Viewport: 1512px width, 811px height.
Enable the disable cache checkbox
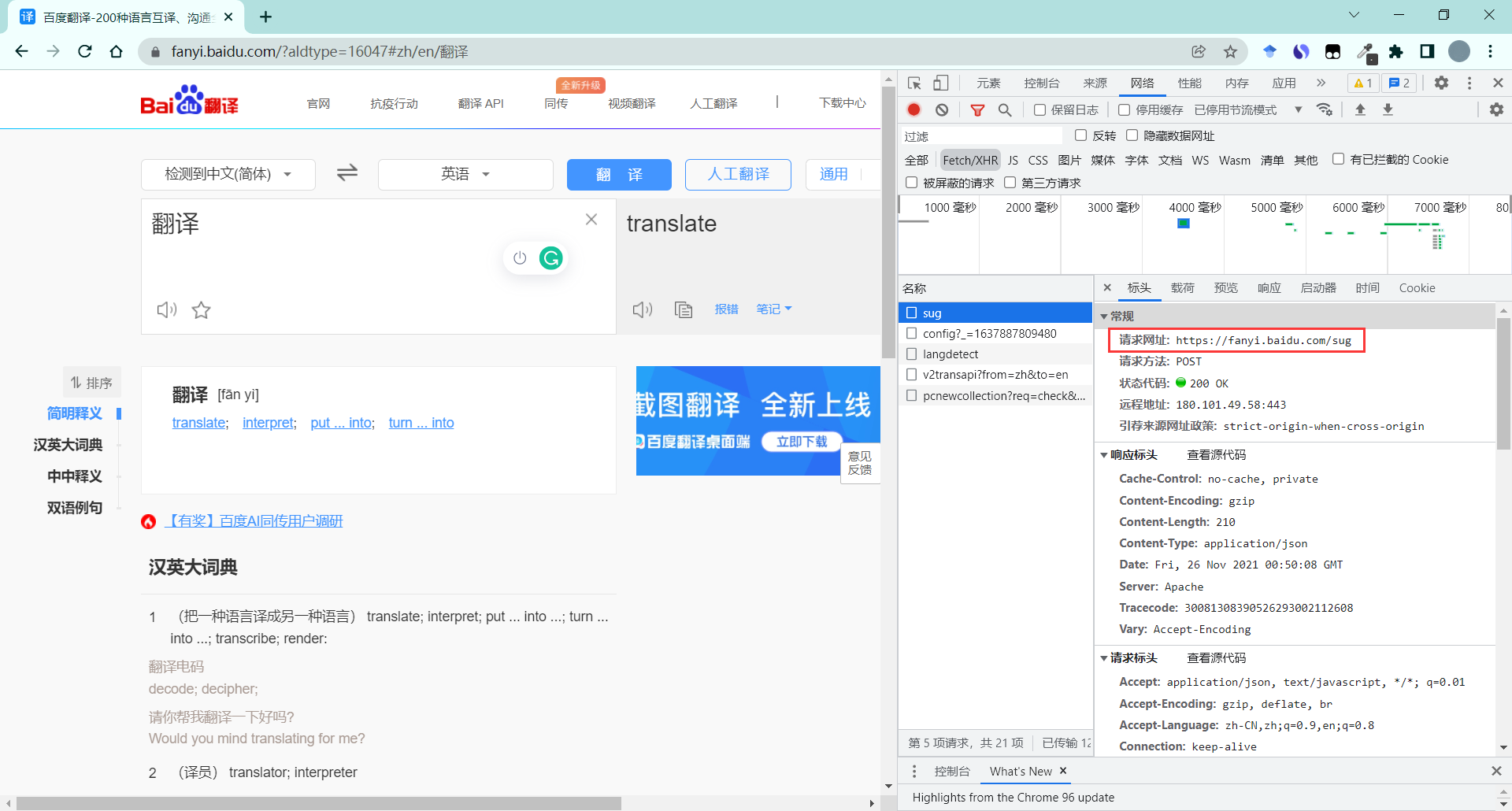coord(1124,110)
